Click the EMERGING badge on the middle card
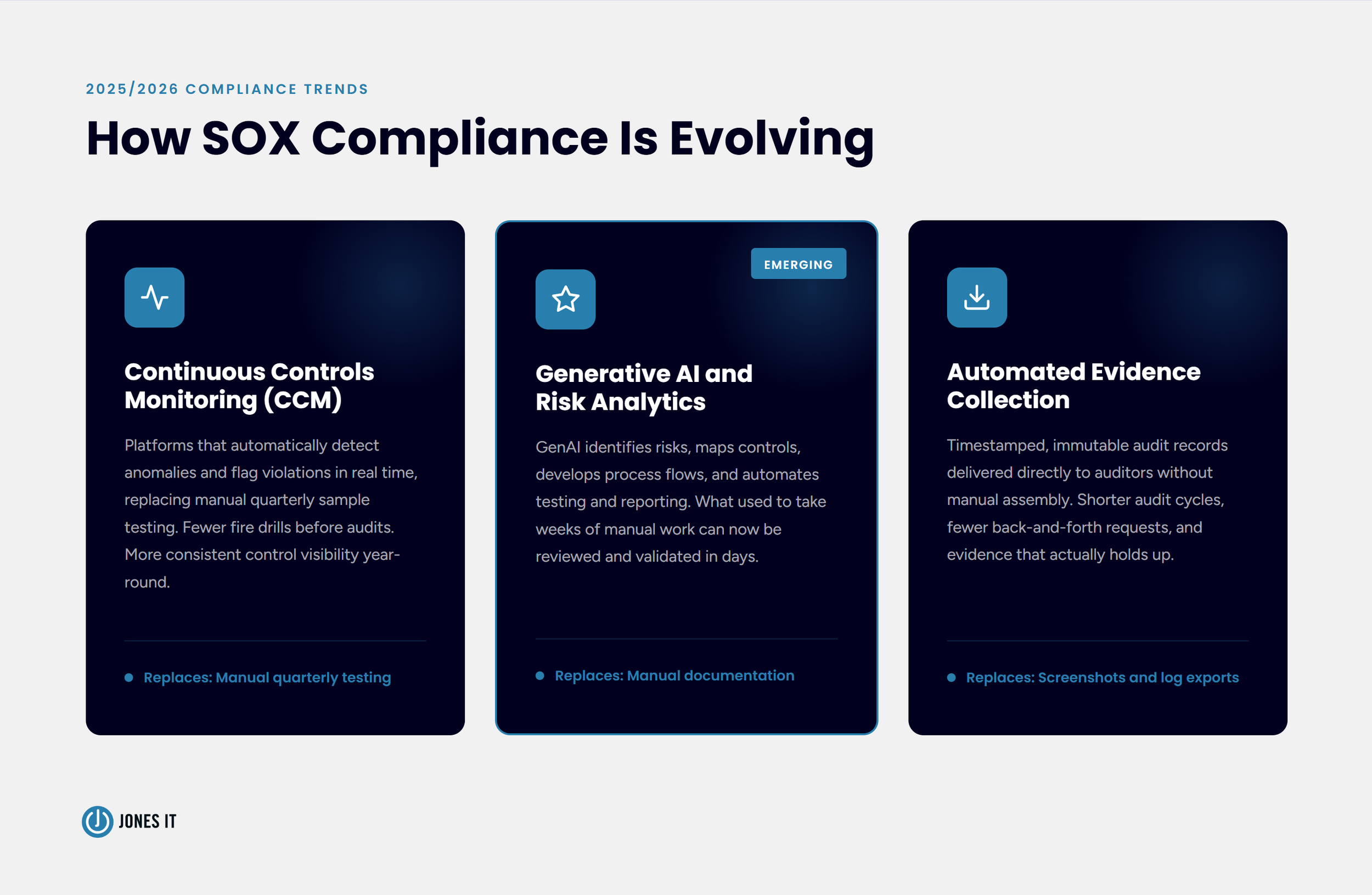This screenshot has width=1372, height=895. pos(799,264)
